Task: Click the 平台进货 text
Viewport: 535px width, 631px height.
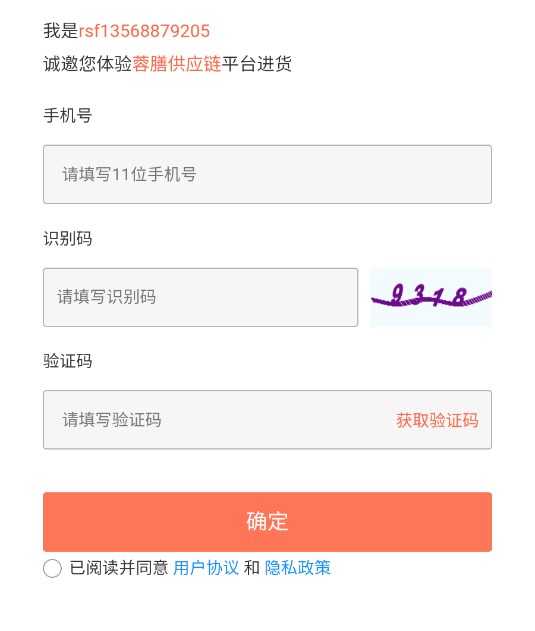Action: click(257, 64)
